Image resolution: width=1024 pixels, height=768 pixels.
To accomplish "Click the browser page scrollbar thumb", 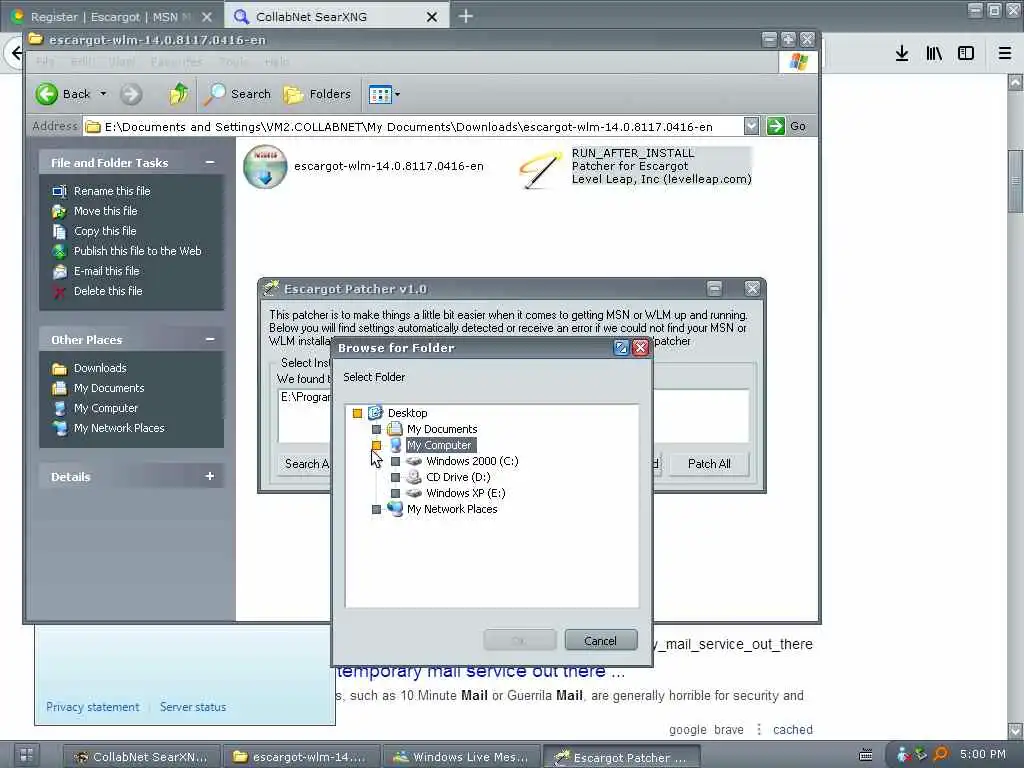I will 1016,181.
